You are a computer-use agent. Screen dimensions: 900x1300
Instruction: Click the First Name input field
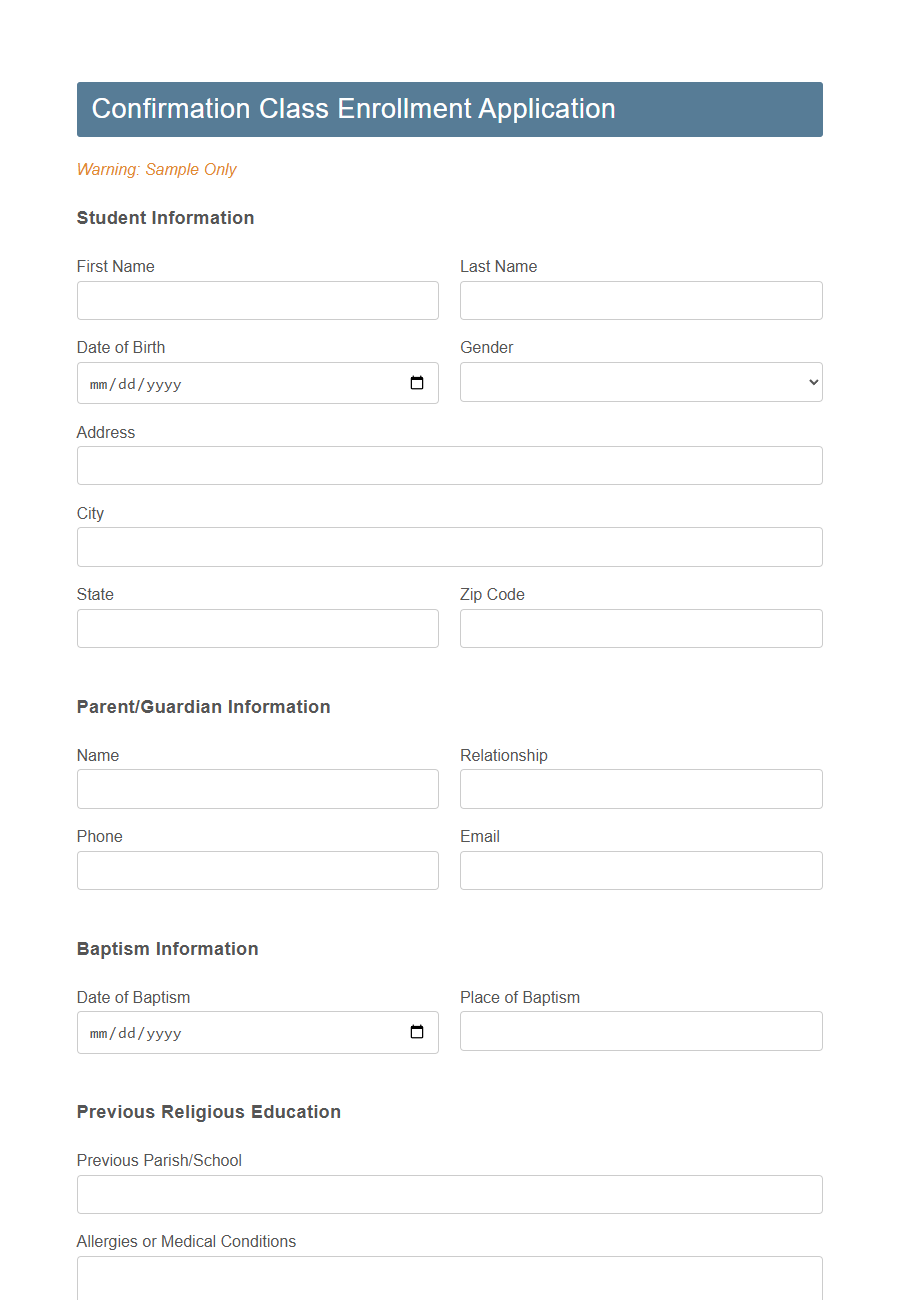[257, 300]
